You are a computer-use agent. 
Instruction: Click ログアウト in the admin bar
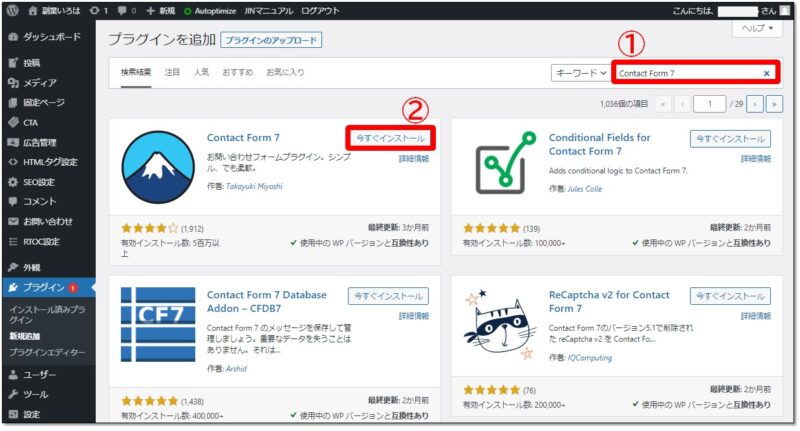point(320,11)
